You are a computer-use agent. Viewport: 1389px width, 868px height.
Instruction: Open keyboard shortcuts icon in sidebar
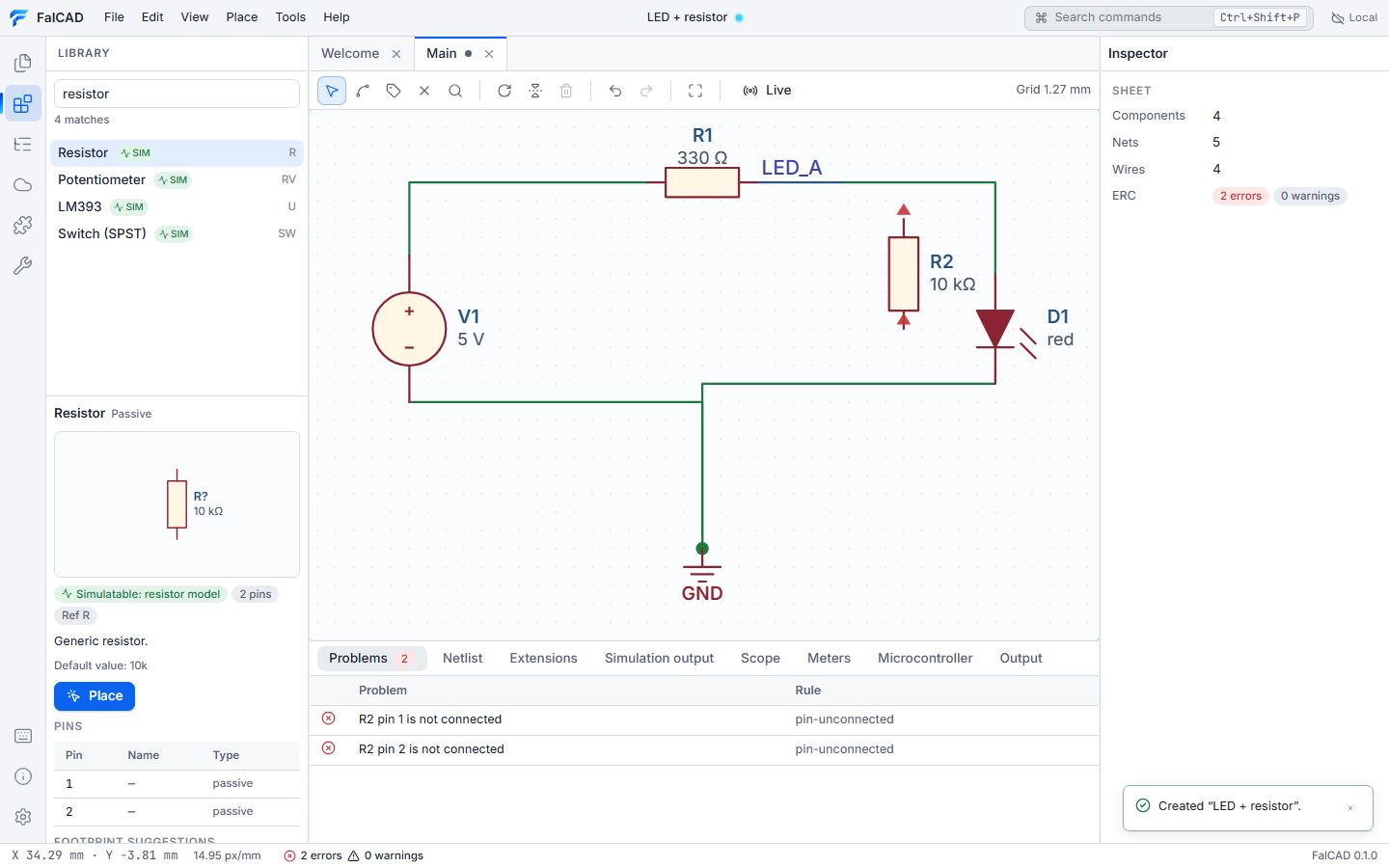[x=23, y=736]
